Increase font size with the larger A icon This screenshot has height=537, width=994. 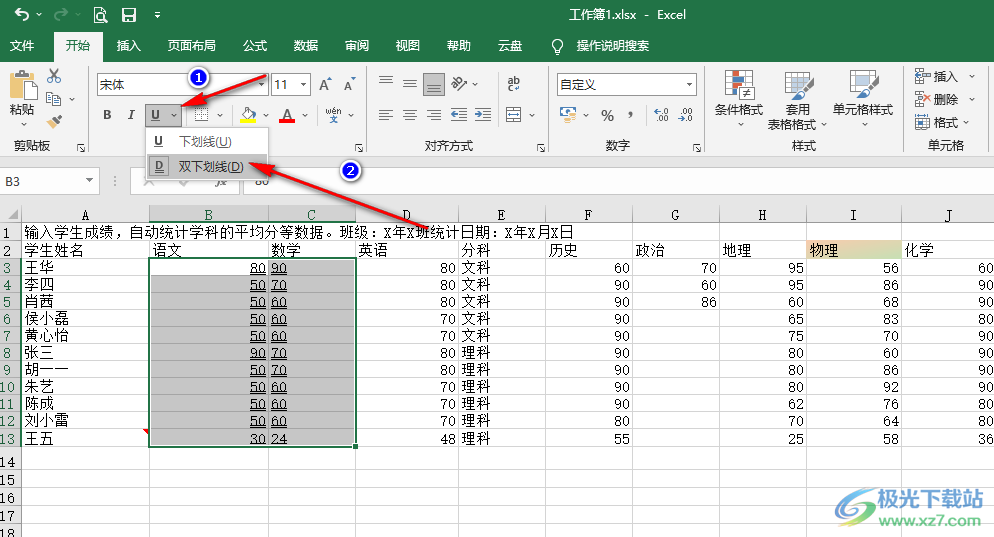coord(325,84)
